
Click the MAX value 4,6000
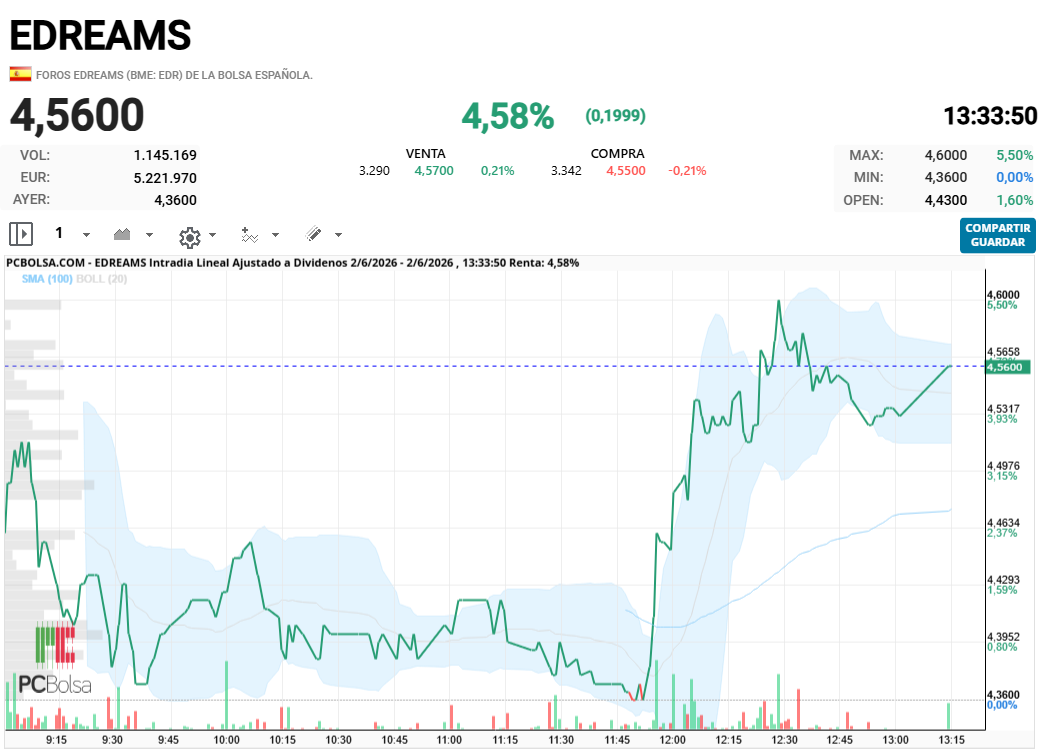click(x=946, y=155)
